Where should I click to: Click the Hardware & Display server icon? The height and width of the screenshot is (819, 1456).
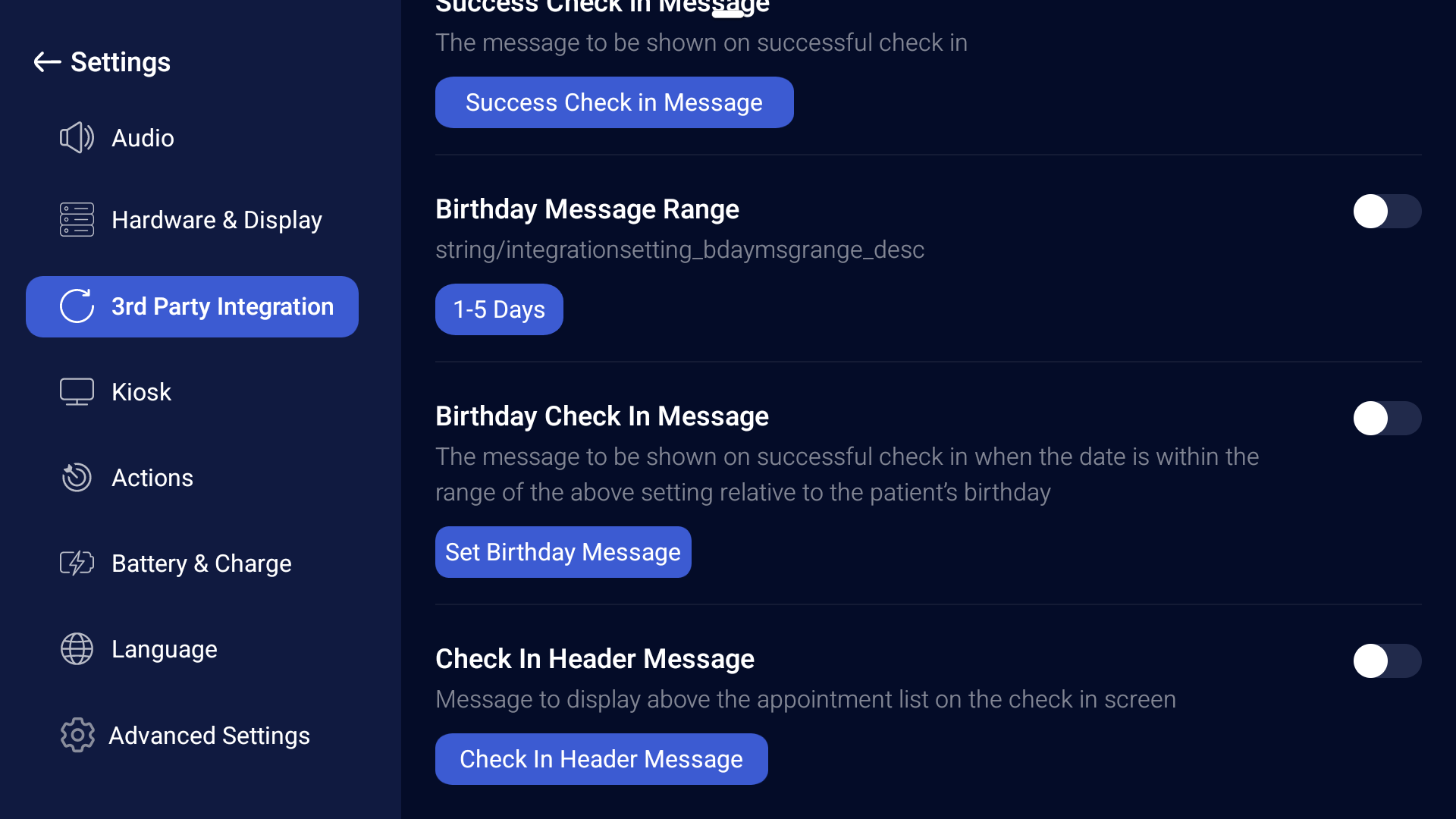[x=77, y=220]
